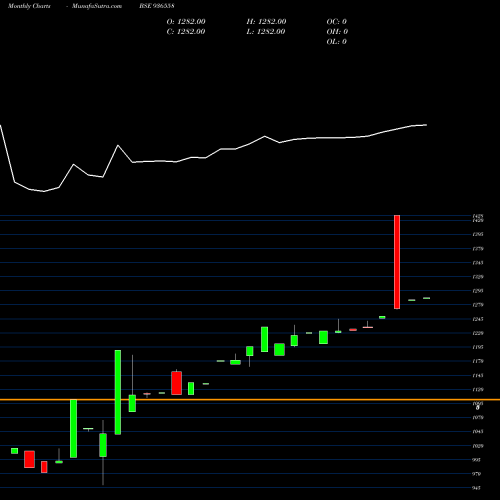Click the 1270 price axis label
This screenshot has width=500, height=500.
tap(478, 305)
